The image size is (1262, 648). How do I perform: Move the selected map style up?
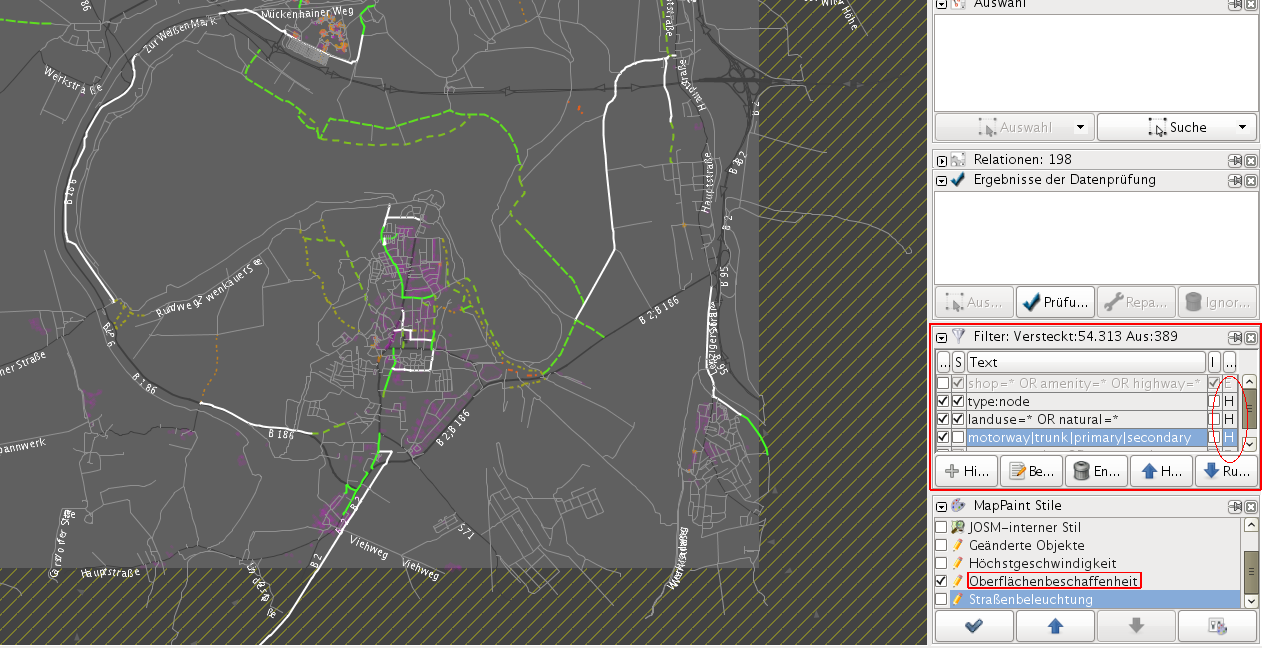click(1055, 626)
